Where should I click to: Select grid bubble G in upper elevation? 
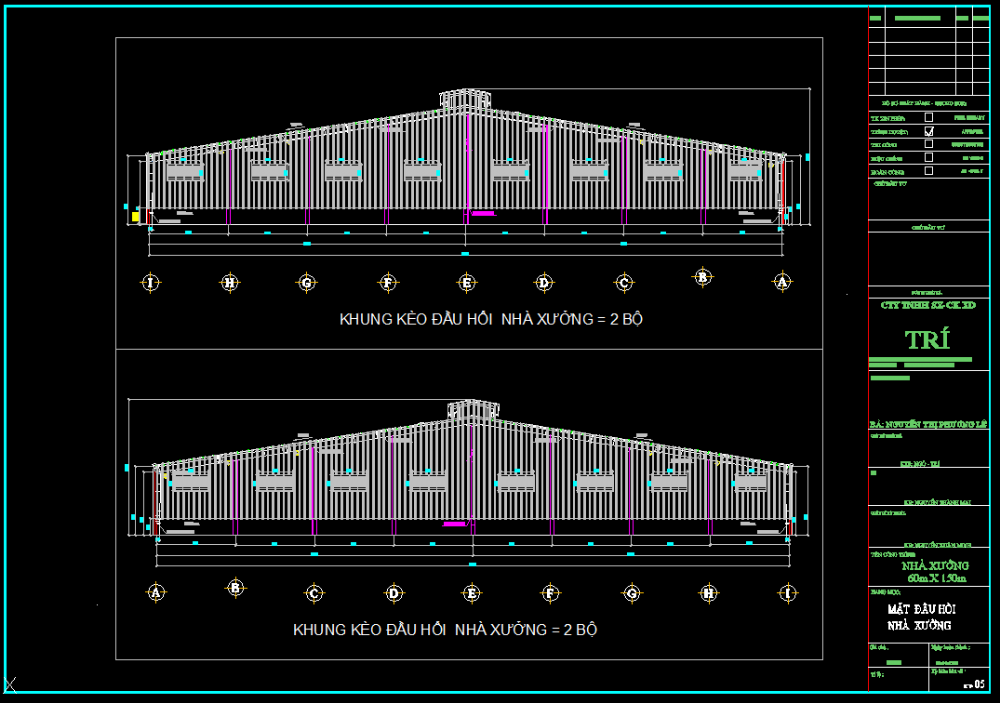click(307, 283)
